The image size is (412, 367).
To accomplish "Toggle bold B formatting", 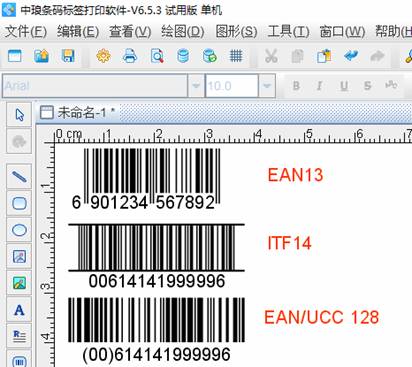I will click(296, 86).
